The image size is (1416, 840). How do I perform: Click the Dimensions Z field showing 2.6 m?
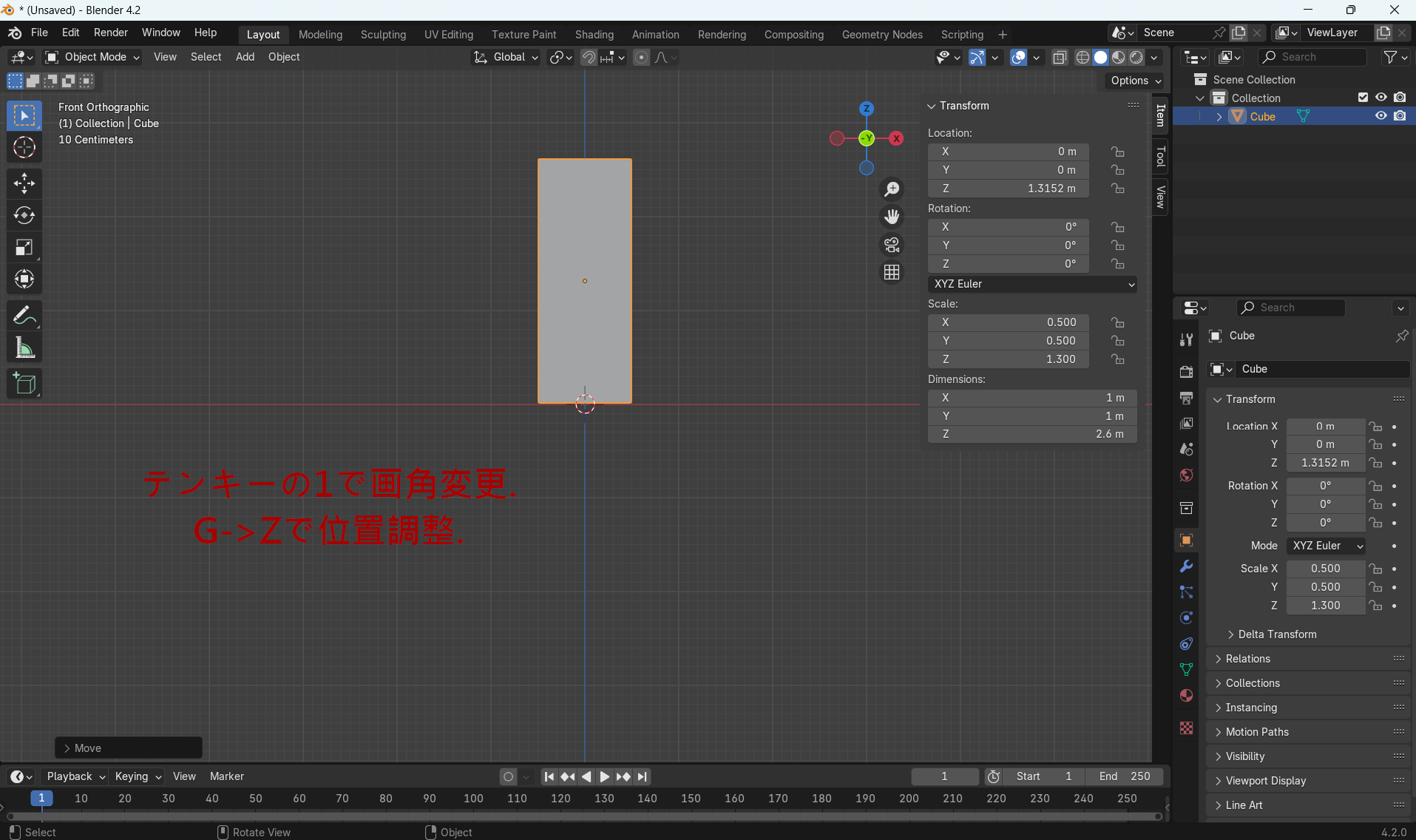click(1032, 435)
